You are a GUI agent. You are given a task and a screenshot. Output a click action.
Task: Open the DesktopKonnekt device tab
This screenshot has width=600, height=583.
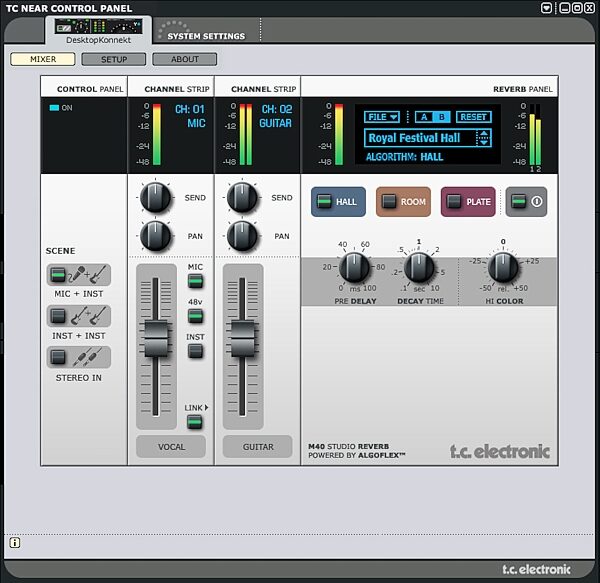[98, 31]
